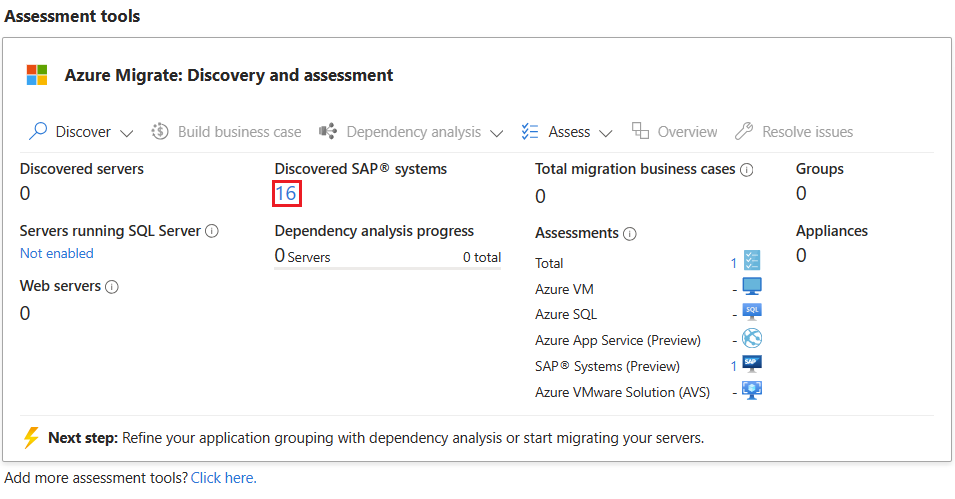This screenshot has height=499, width=955.
Task: Expand the Discover dropdown chevron
Action: (126, 133)
